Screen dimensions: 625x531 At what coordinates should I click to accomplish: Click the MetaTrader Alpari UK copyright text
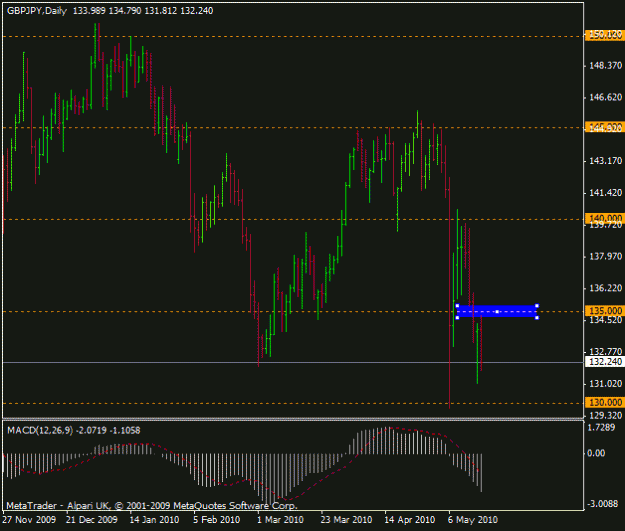(x=152, y=505)
